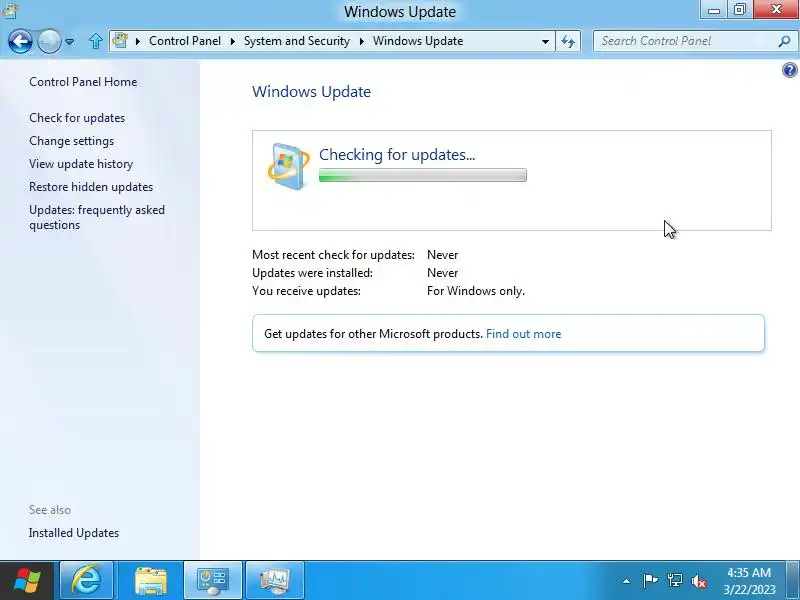The height and width of the screenshot is (600, 800).
Task: Click the Forward navigation arrow button
Action: point(49,41)
